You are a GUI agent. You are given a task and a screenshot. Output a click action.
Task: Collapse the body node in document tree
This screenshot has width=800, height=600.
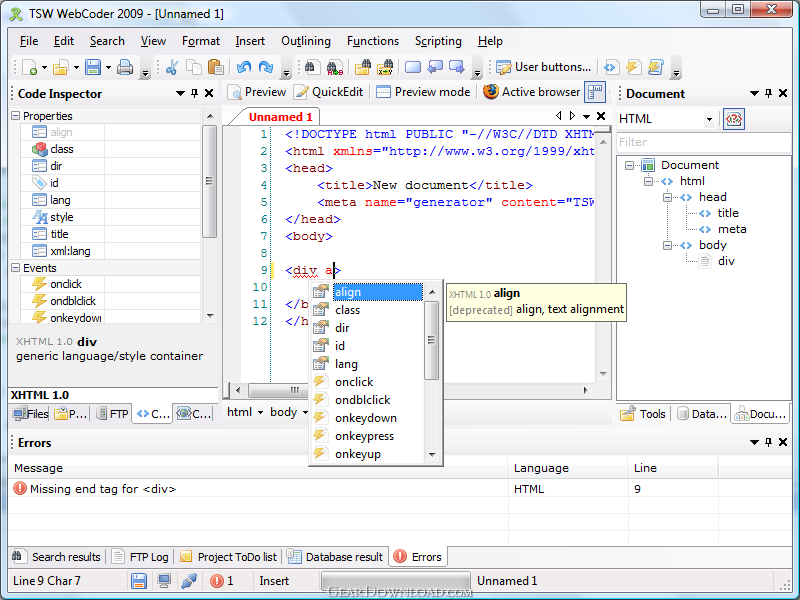pos(667,245)
